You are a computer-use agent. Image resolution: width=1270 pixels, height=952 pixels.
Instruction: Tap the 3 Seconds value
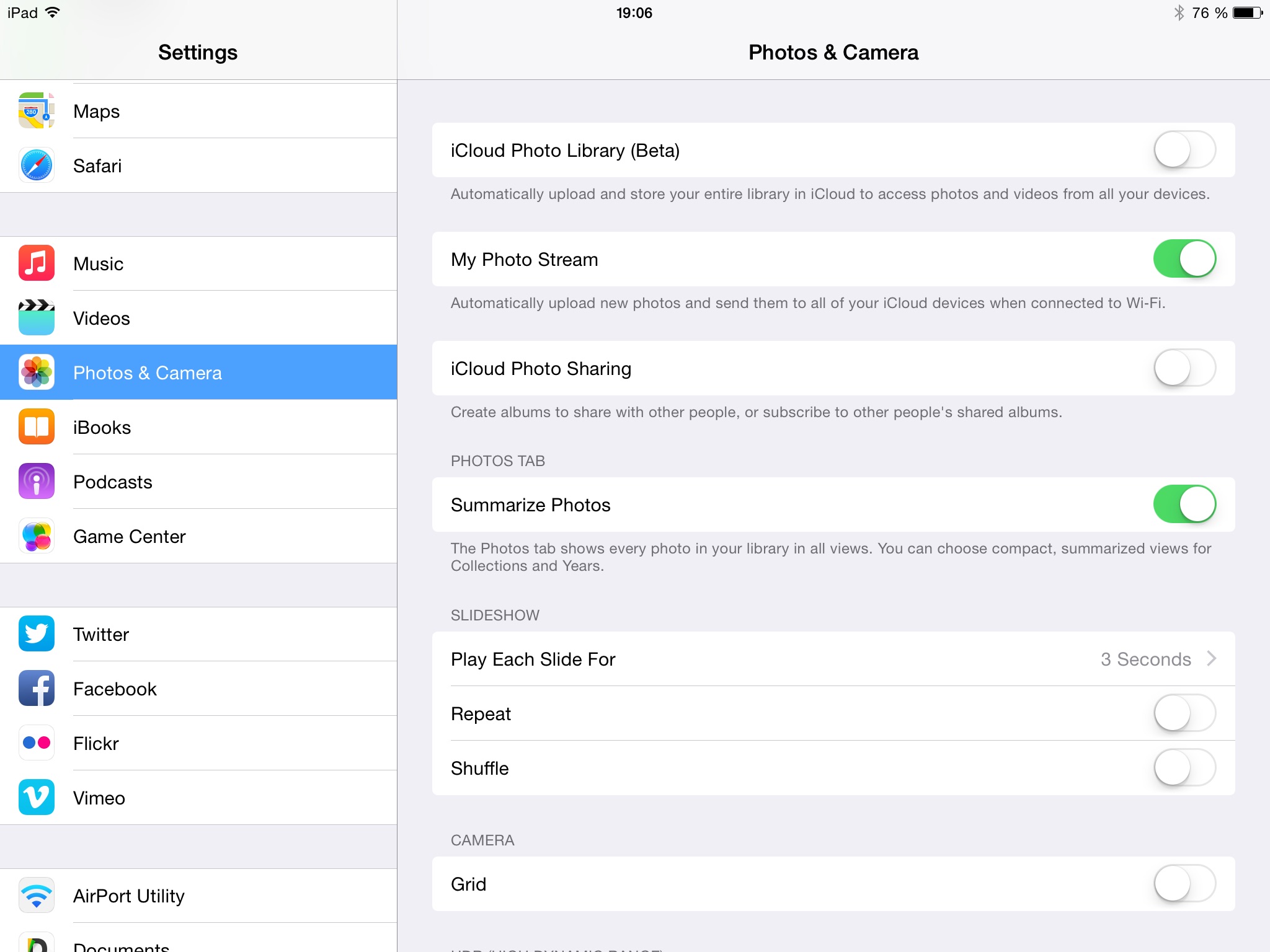(x=1145, y=659)
